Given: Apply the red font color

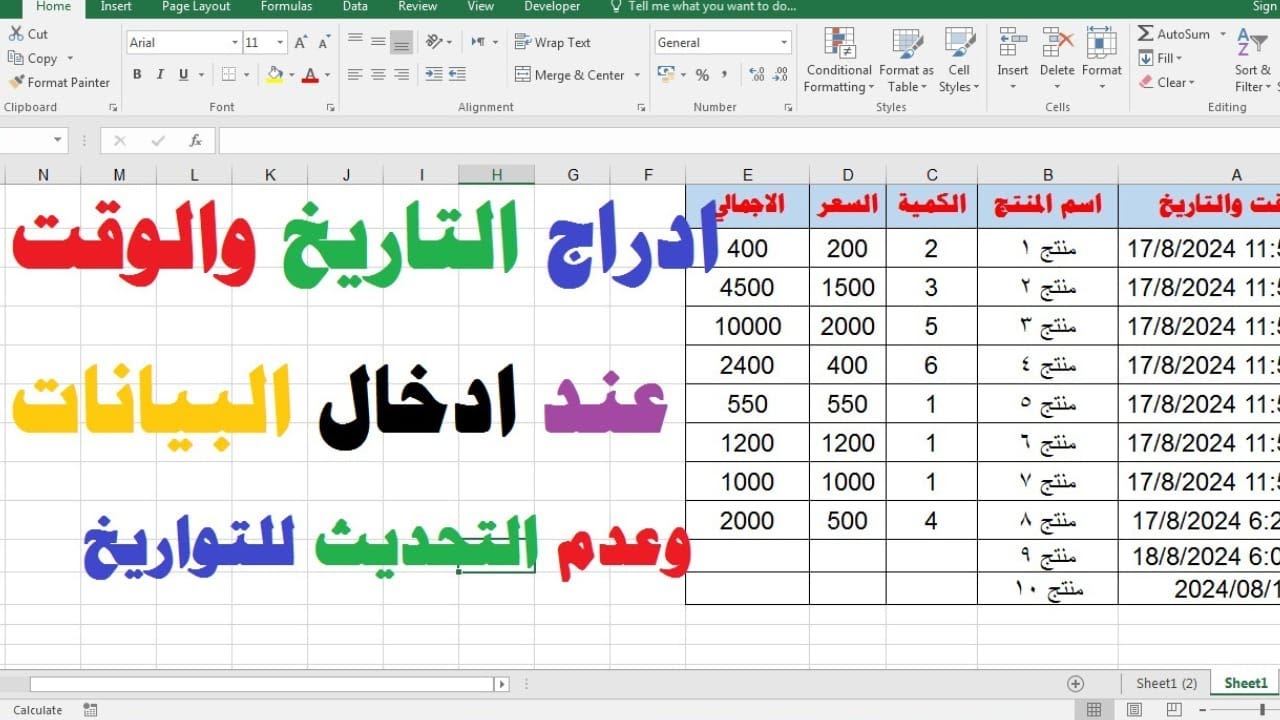Looking at the screenshot, I should (x=310, y=74).
